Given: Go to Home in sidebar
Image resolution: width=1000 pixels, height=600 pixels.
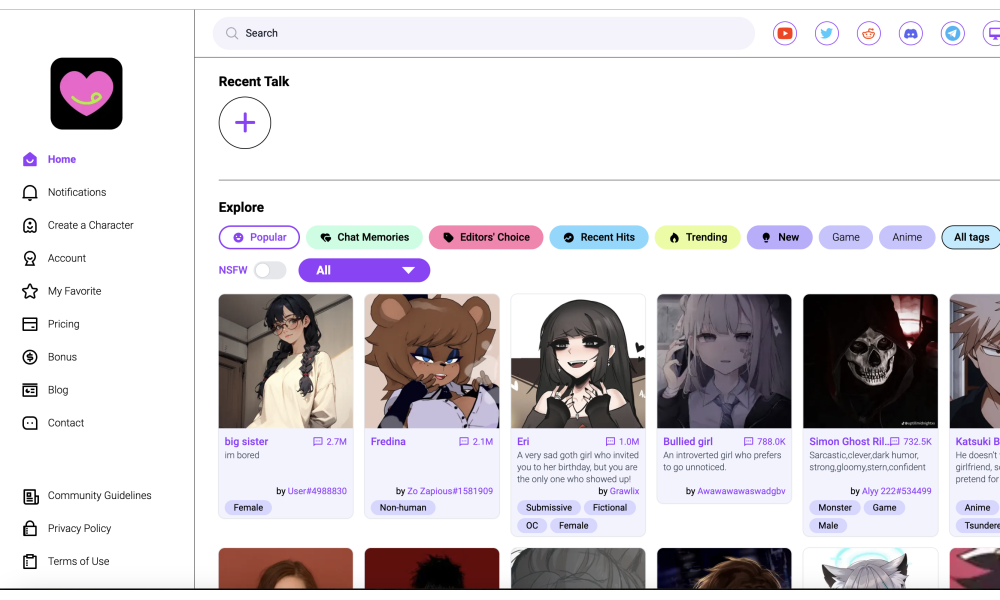Looking at the screenshot, I should click(x=62, y=159).
